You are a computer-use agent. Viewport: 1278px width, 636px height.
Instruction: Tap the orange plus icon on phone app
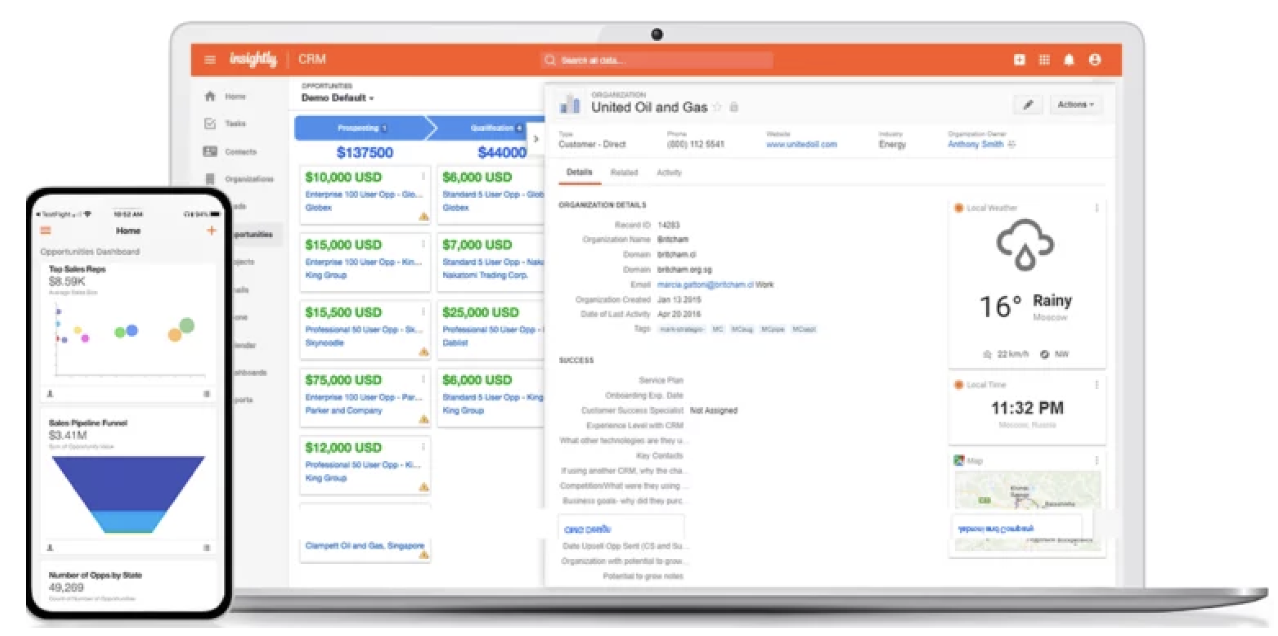click(x=211, y=231)
